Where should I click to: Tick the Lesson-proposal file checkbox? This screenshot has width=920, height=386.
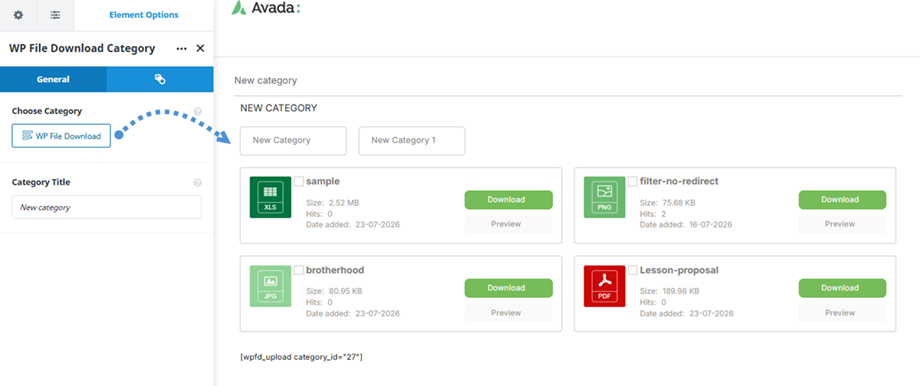[632, 270]
